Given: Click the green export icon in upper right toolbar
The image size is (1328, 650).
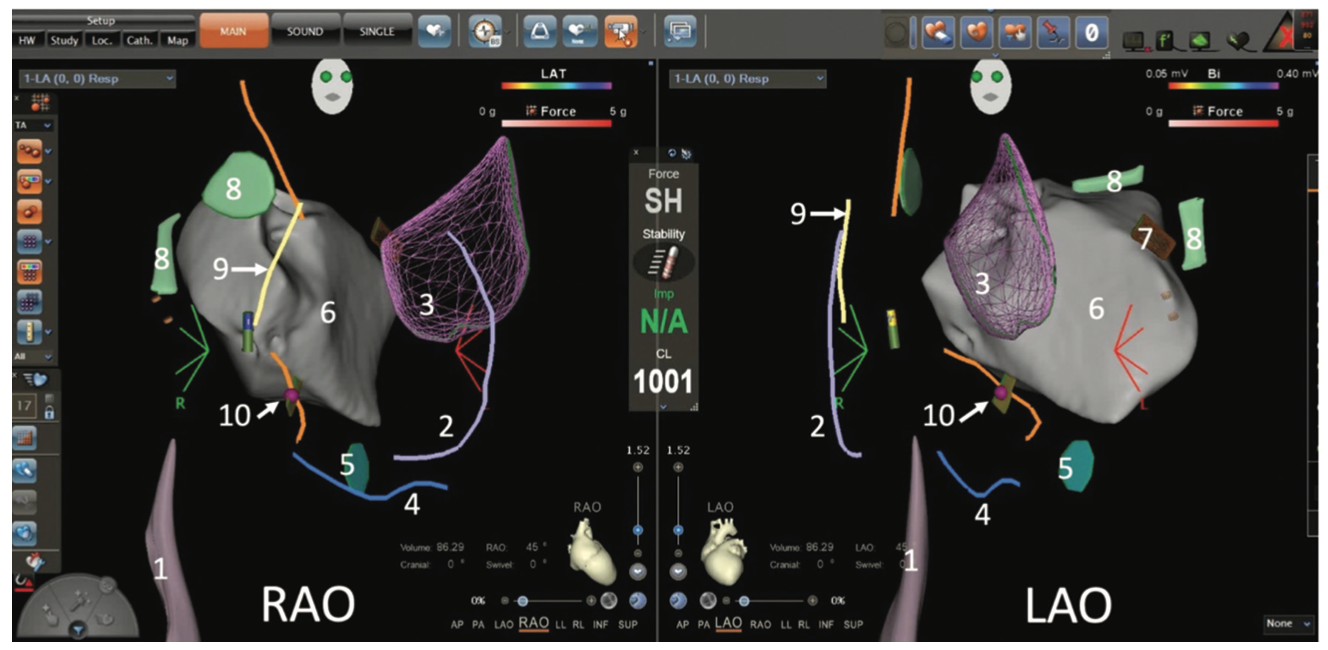Looking at the screenshot, I should click(1198, 39).
